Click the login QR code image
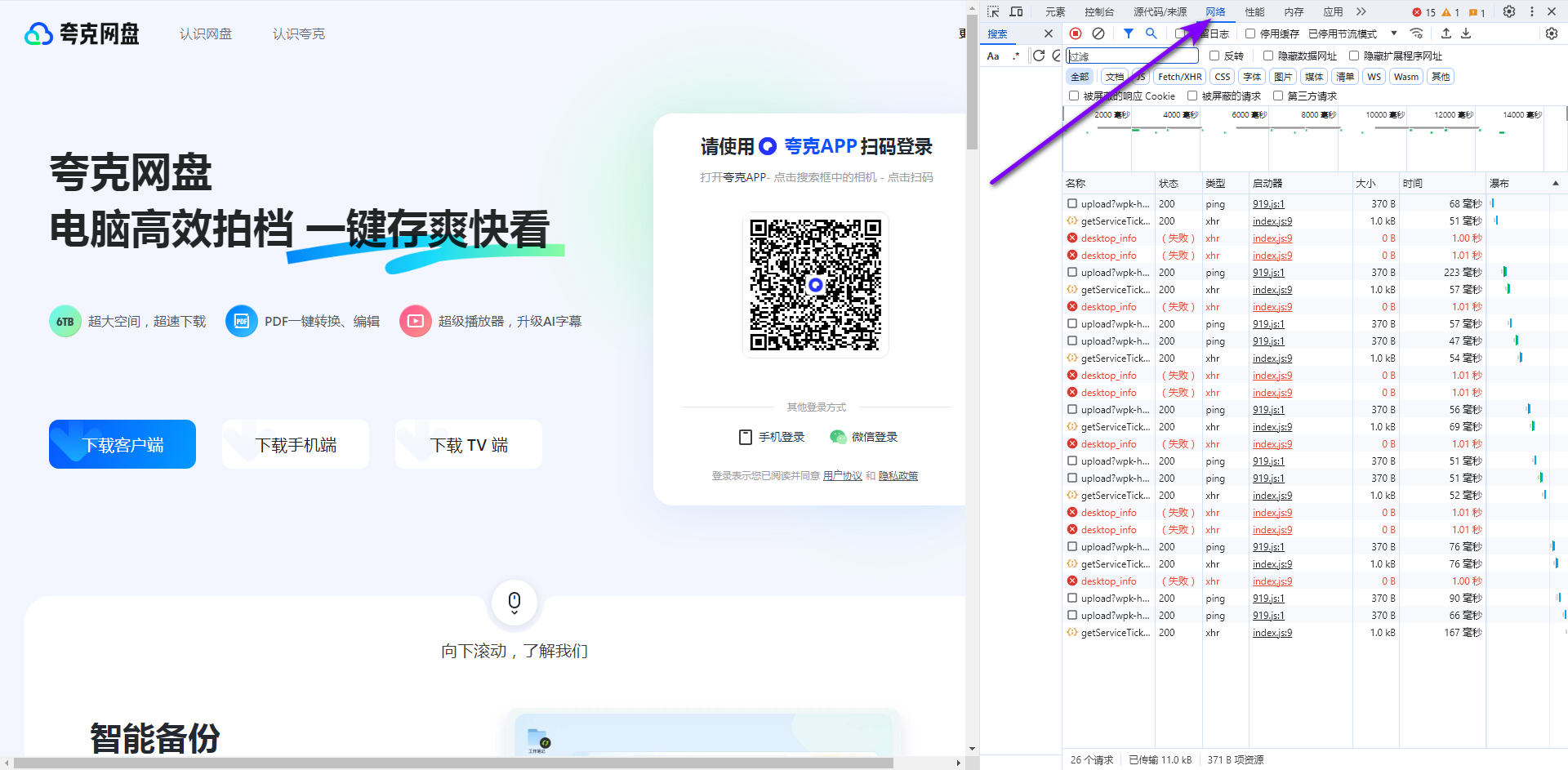The width and height of the screenshot is (1568, 770). pos(816,285)
